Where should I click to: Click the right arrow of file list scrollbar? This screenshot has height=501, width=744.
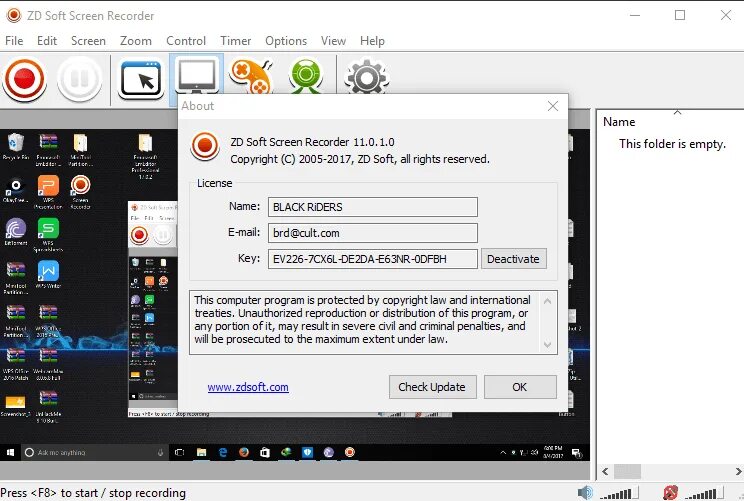coord(738,472)
